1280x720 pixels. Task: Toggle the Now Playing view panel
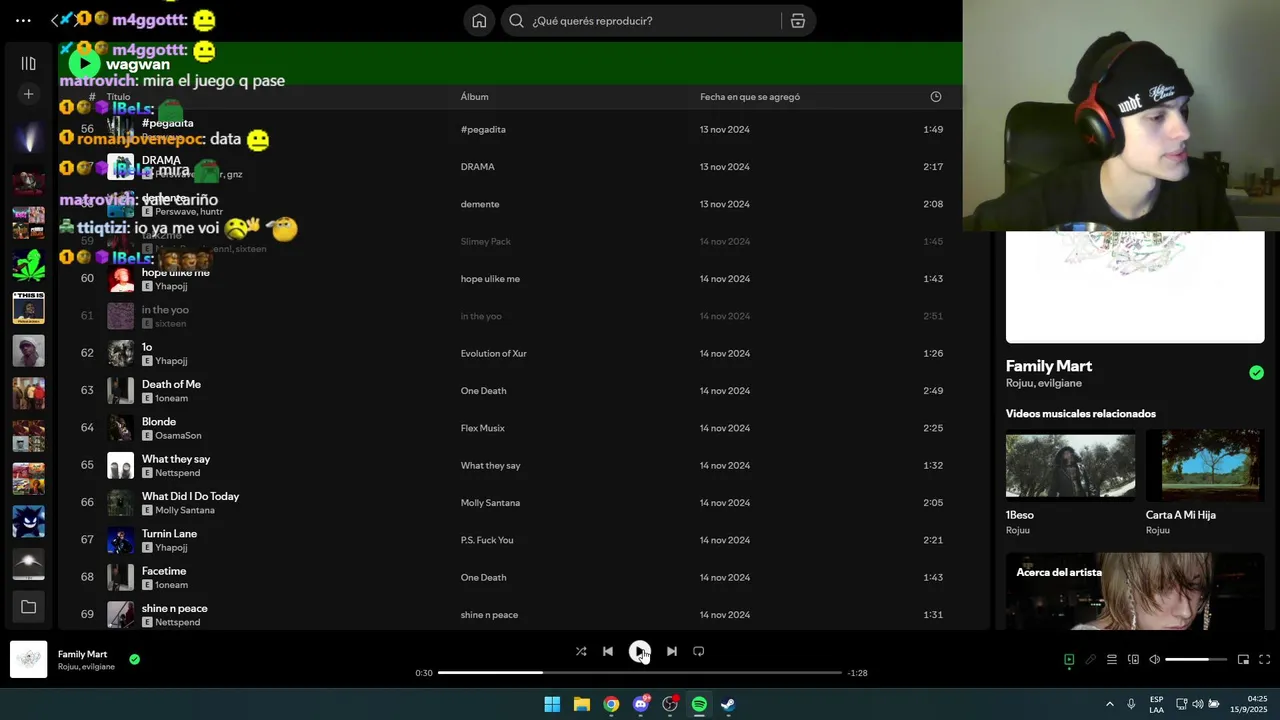tap(1069, 660)
